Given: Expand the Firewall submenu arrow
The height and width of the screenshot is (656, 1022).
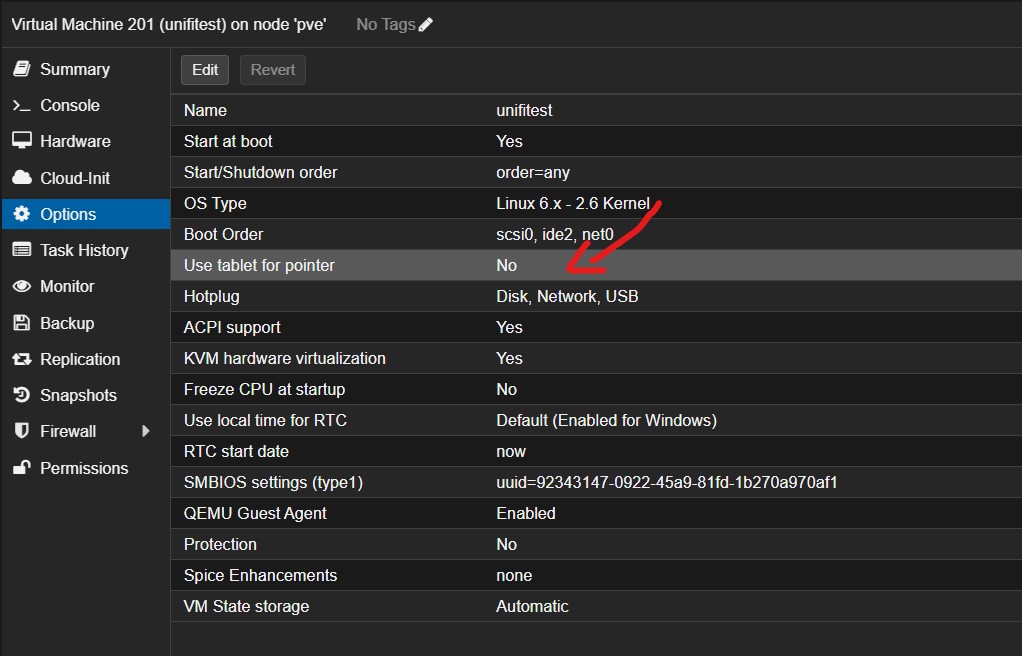Looking at the screenshot, I should pos(146,431).
